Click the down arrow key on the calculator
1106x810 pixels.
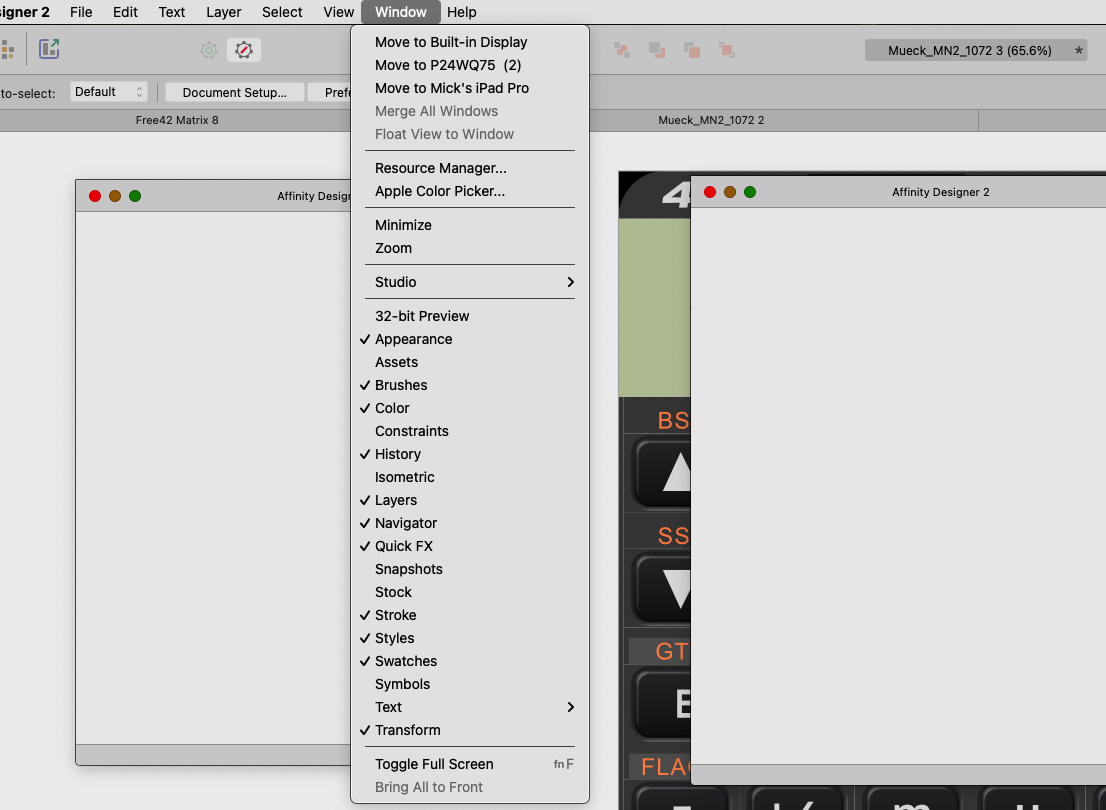click(663, 588)
